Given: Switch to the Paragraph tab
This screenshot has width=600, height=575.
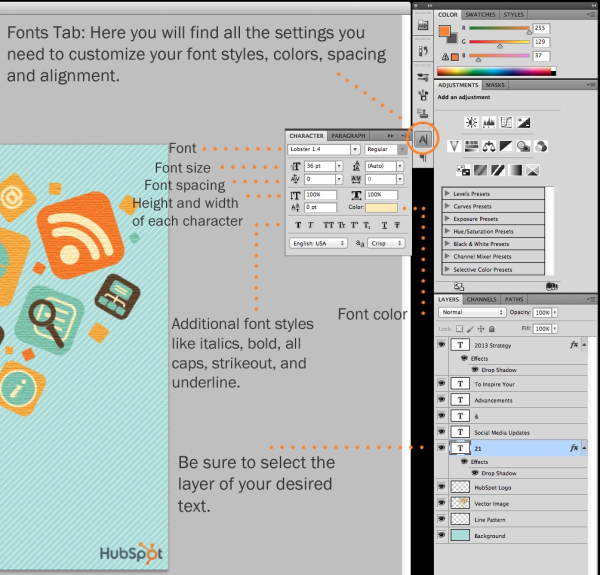Looking at the screenshot, I should click(x=348, y=136).
